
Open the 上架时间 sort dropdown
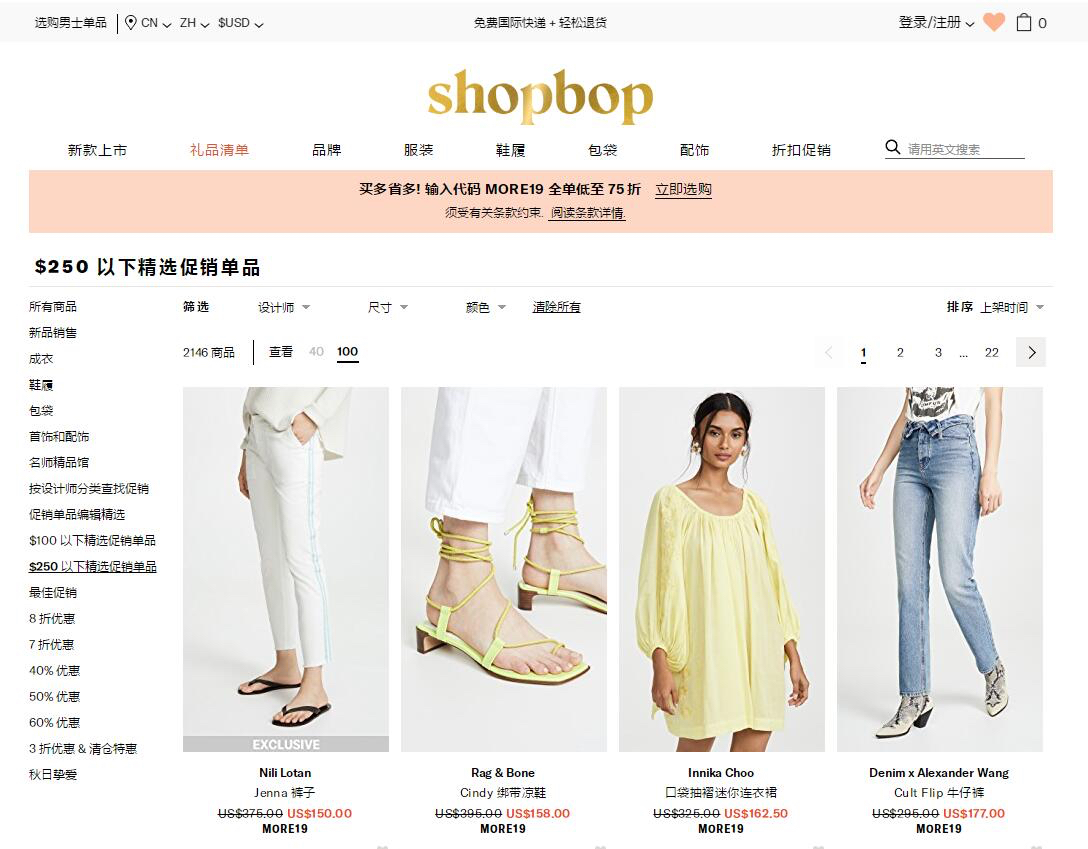pos(1012,307)
